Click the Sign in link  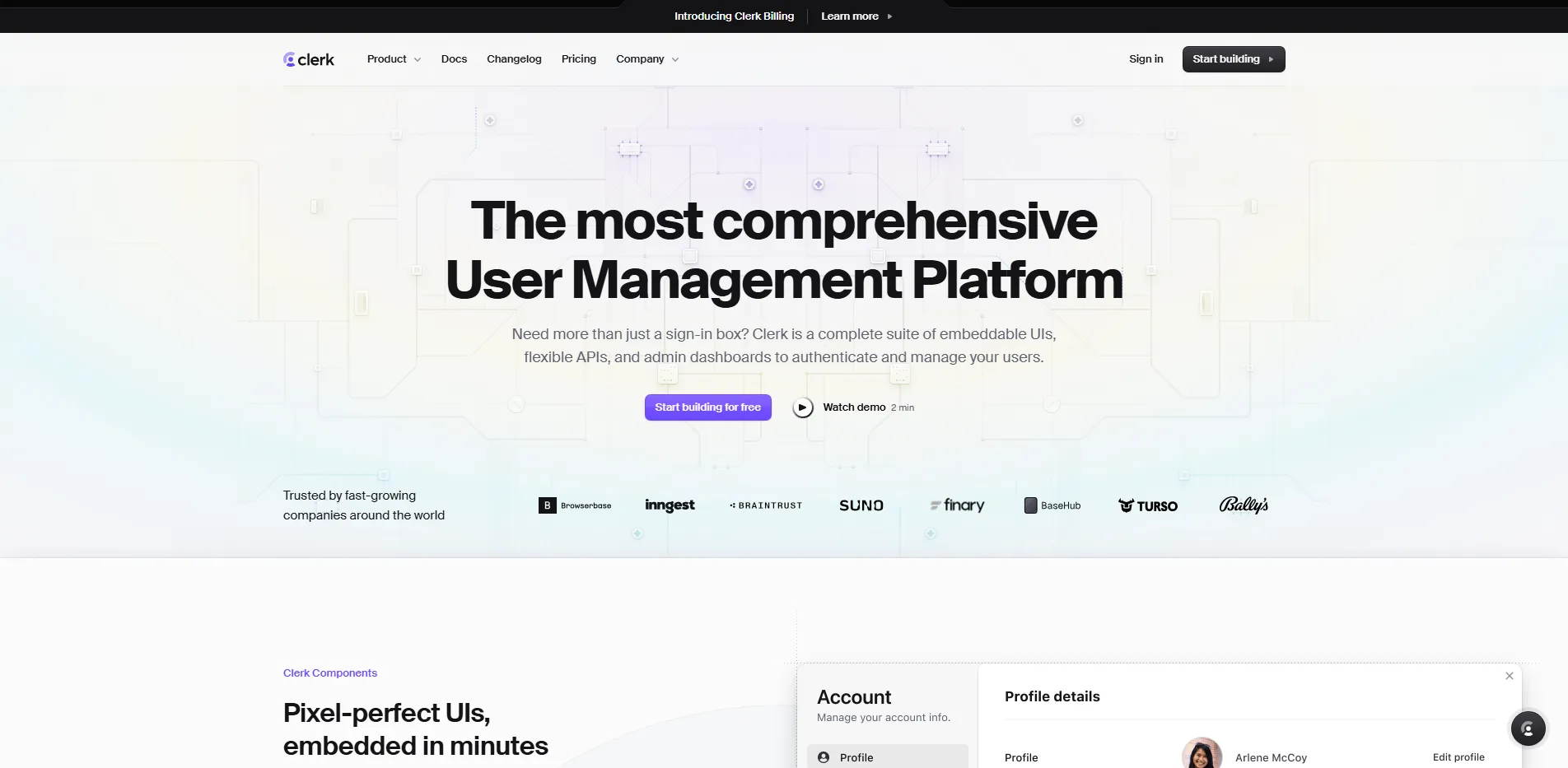[1146, 58]
